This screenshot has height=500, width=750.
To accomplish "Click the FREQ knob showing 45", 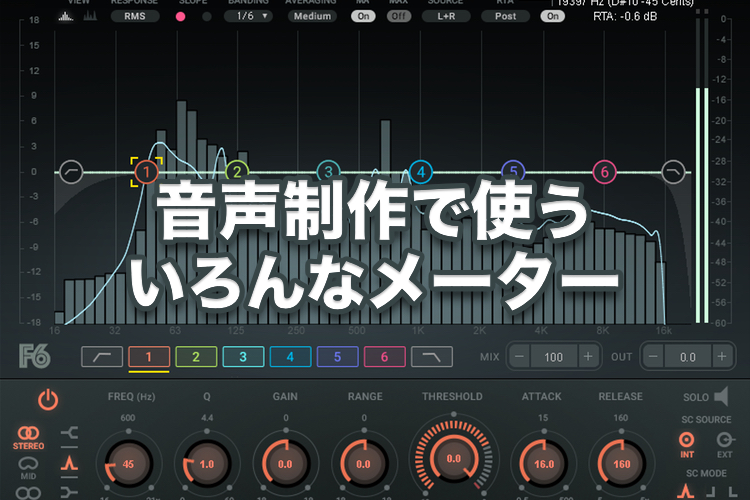I will click(x=128, y=464).
